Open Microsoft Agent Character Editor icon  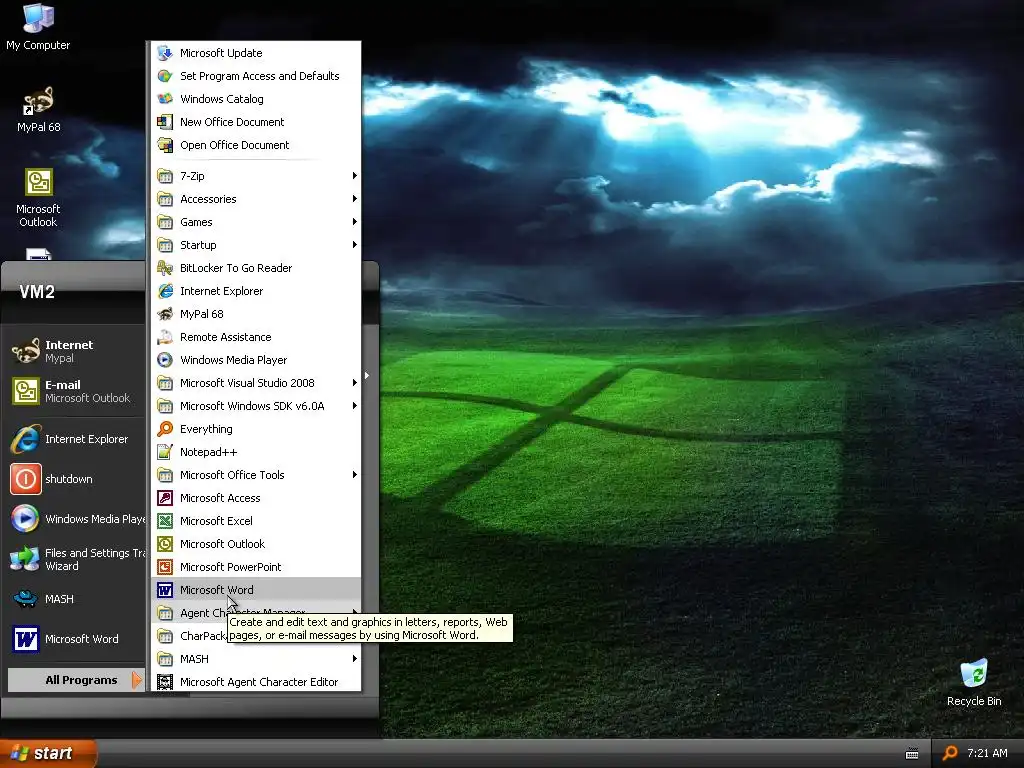[165, 682]
